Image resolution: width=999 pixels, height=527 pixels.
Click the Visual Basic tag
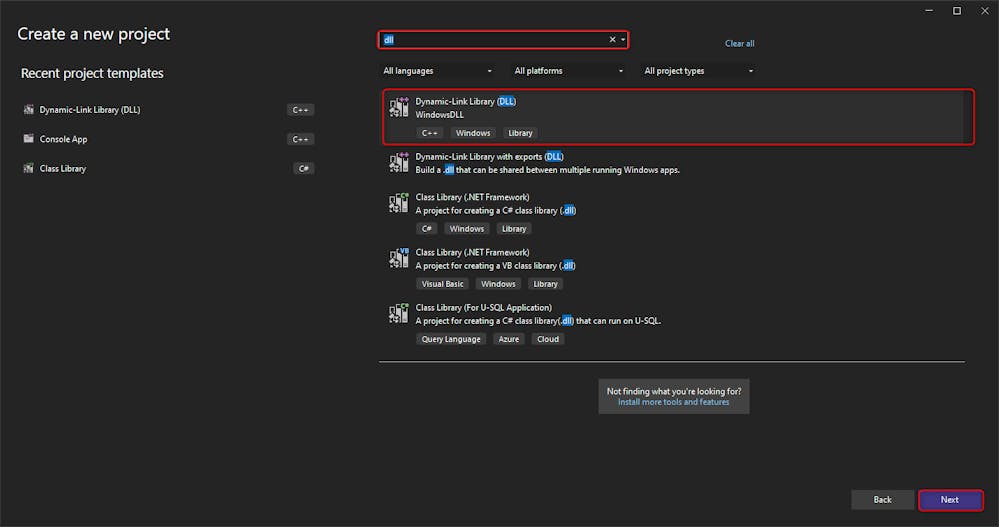(442, 284)
